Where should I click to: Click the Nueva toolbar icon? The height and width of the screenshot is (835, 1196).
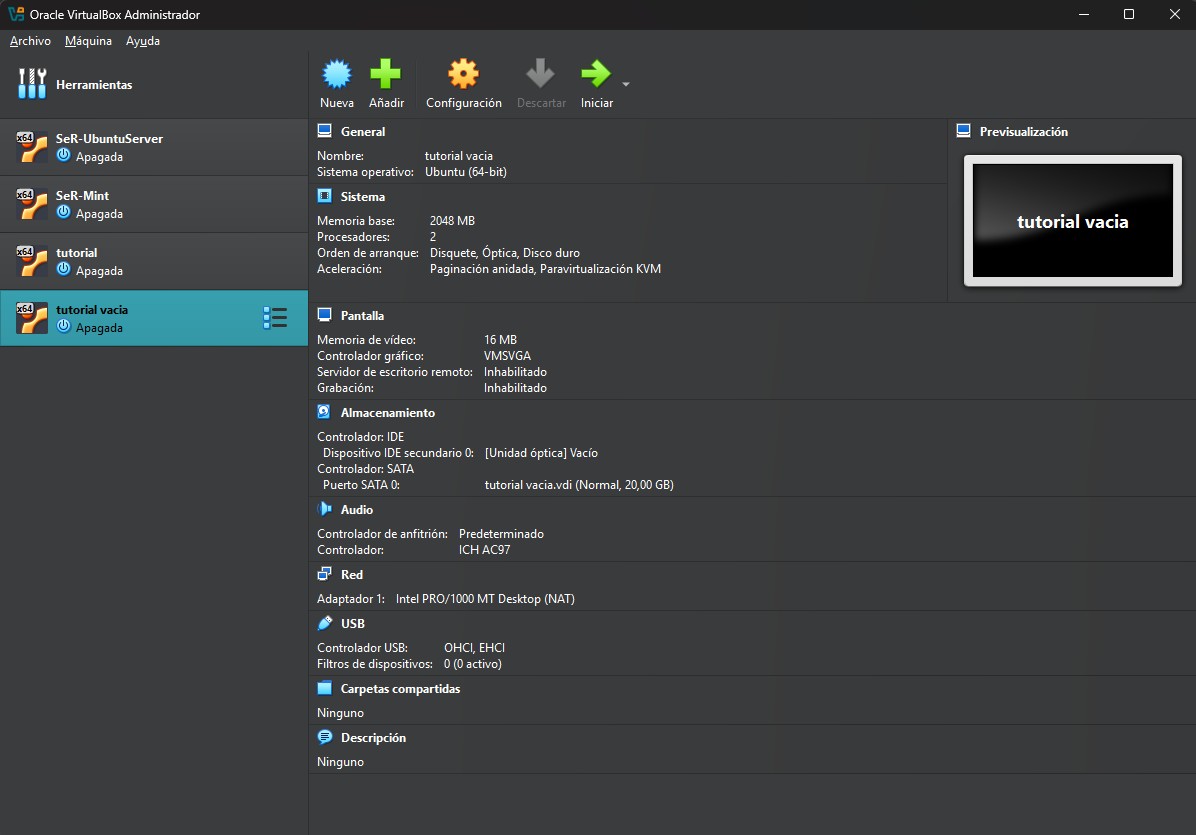(x=336, y=74)
